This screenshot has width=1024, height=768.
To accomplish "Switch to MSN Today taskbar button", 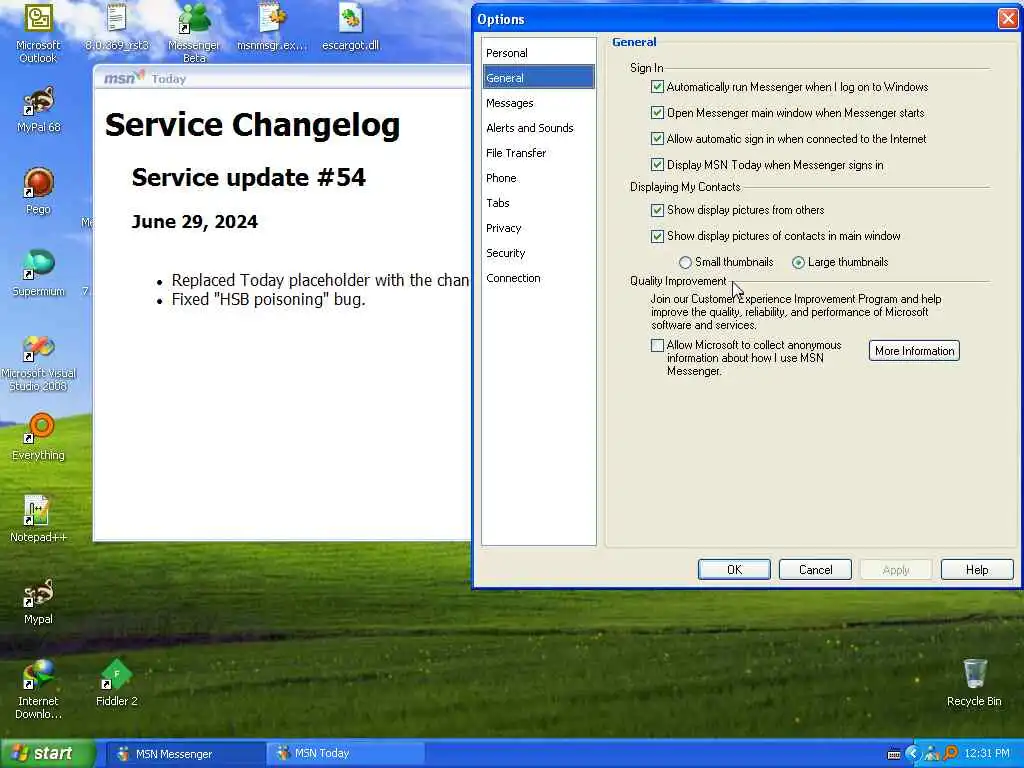I will (345, 754).
